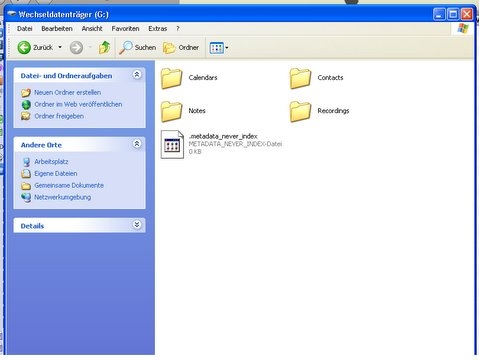Click Neuen Ordner erstellen link
The image size is (479, 361).
[x=68, y=92]
